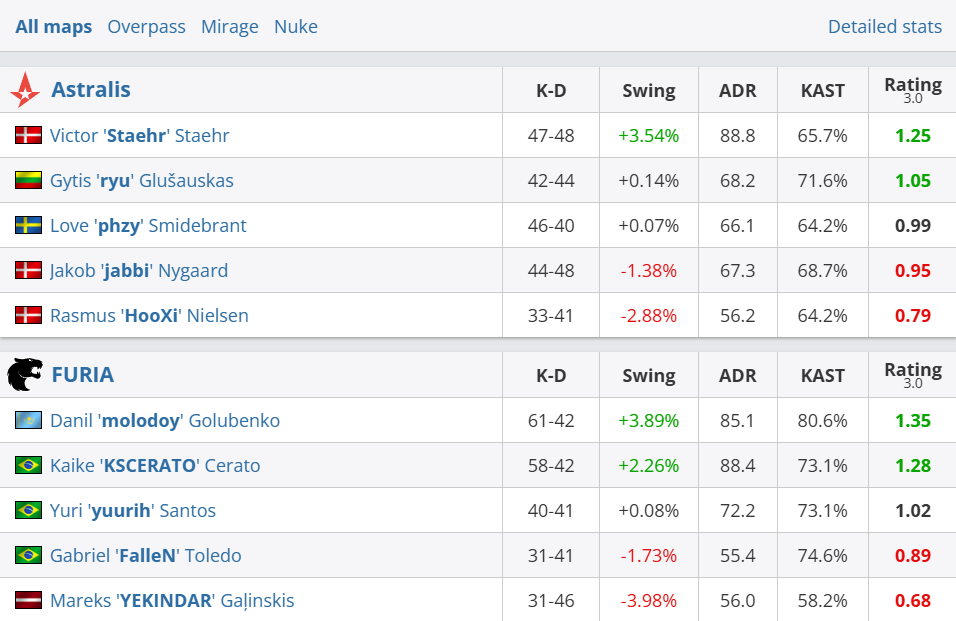Screen dimensions: 956x621
Task: Click the Lithuanian flag beside ryu
Action: point(28,180)
